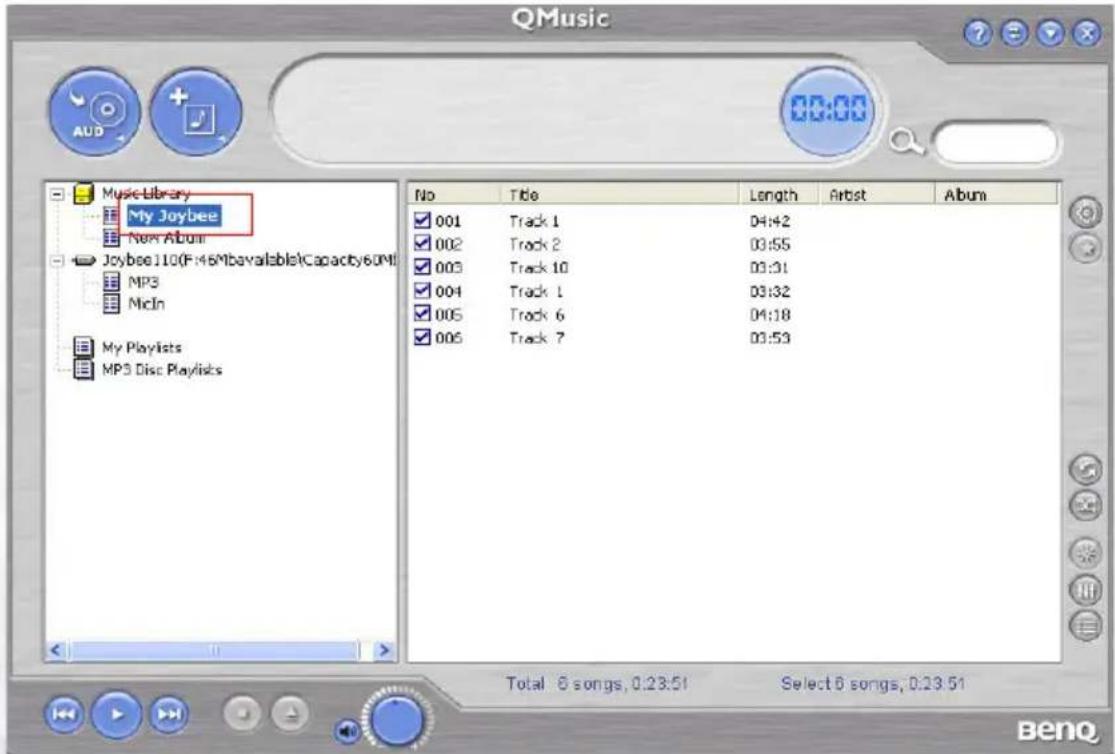Select the Track 10 title
Screen dimensions: 1115x754
(538, 267)
